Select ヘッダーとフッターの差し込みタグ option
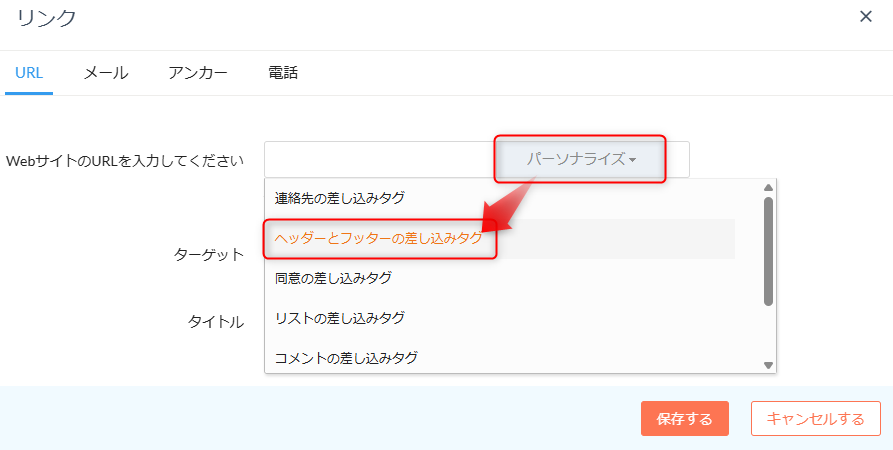893x450 pixels. [379, 239]
